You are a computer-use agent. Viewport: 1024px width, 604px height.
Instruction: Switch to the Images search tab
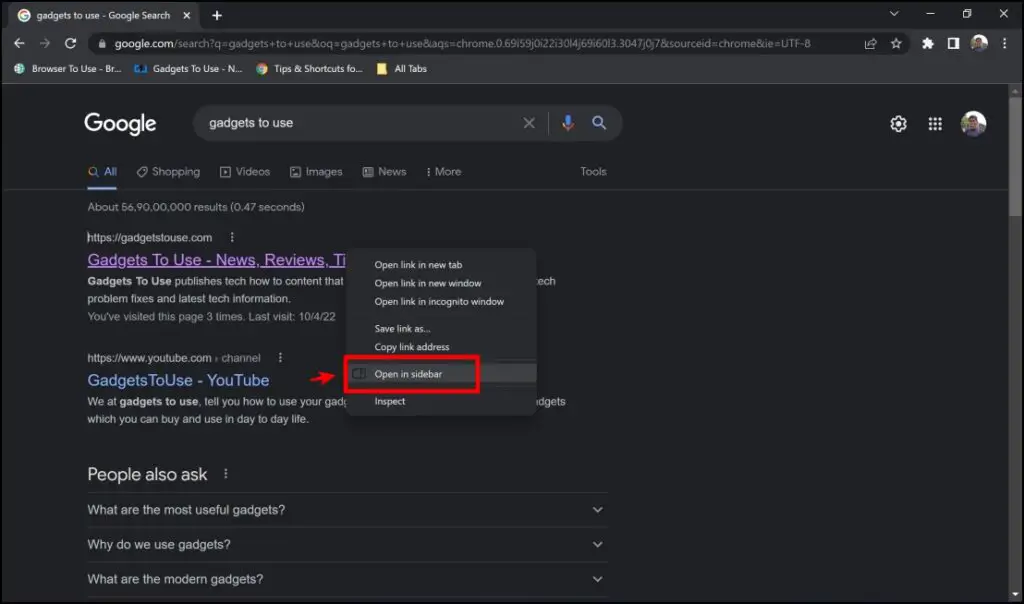316,171
